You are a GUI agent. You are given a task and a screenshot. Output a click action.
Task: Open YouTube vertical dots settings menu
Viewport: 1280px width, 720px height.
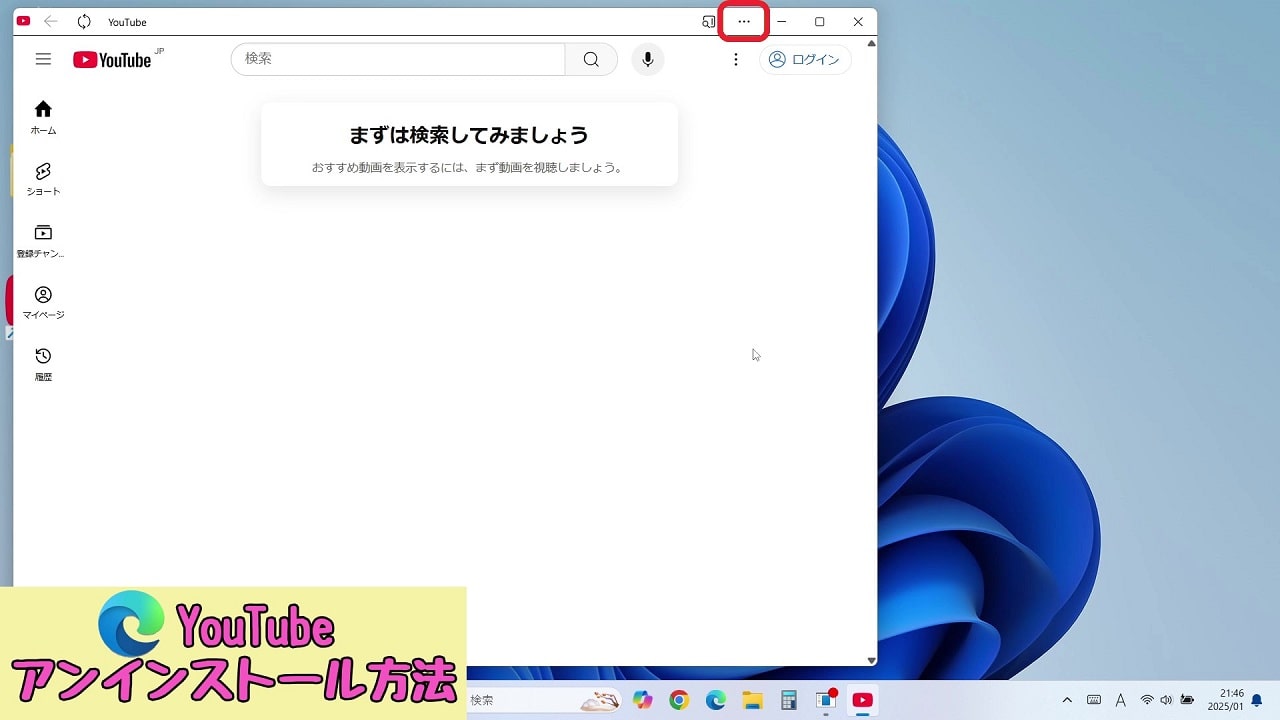pyautogui.click(x=736, y=59)
